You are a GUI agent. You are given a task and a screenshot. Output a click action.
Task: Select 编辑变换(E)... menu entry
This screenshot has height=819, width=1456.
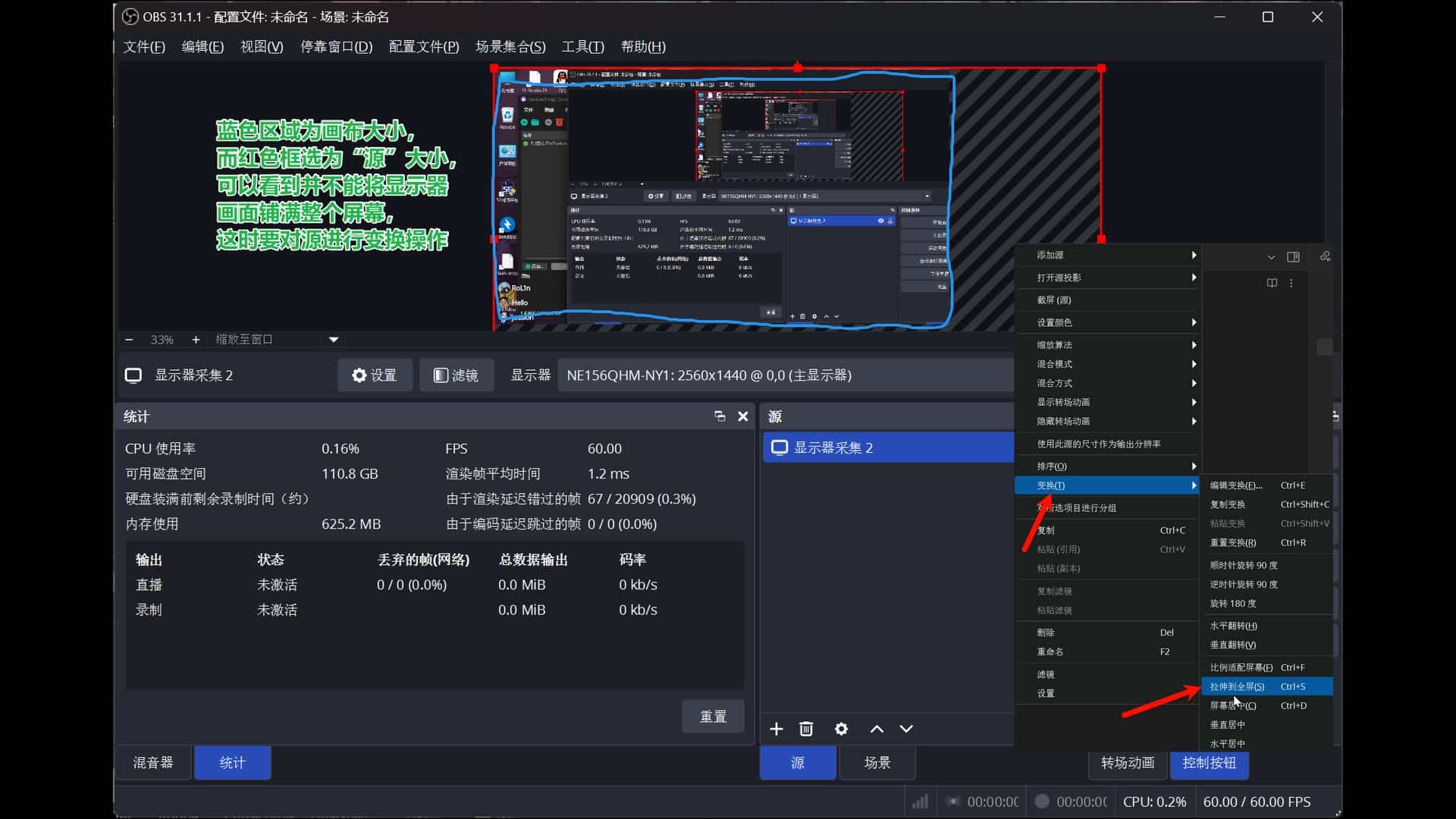1267,485
